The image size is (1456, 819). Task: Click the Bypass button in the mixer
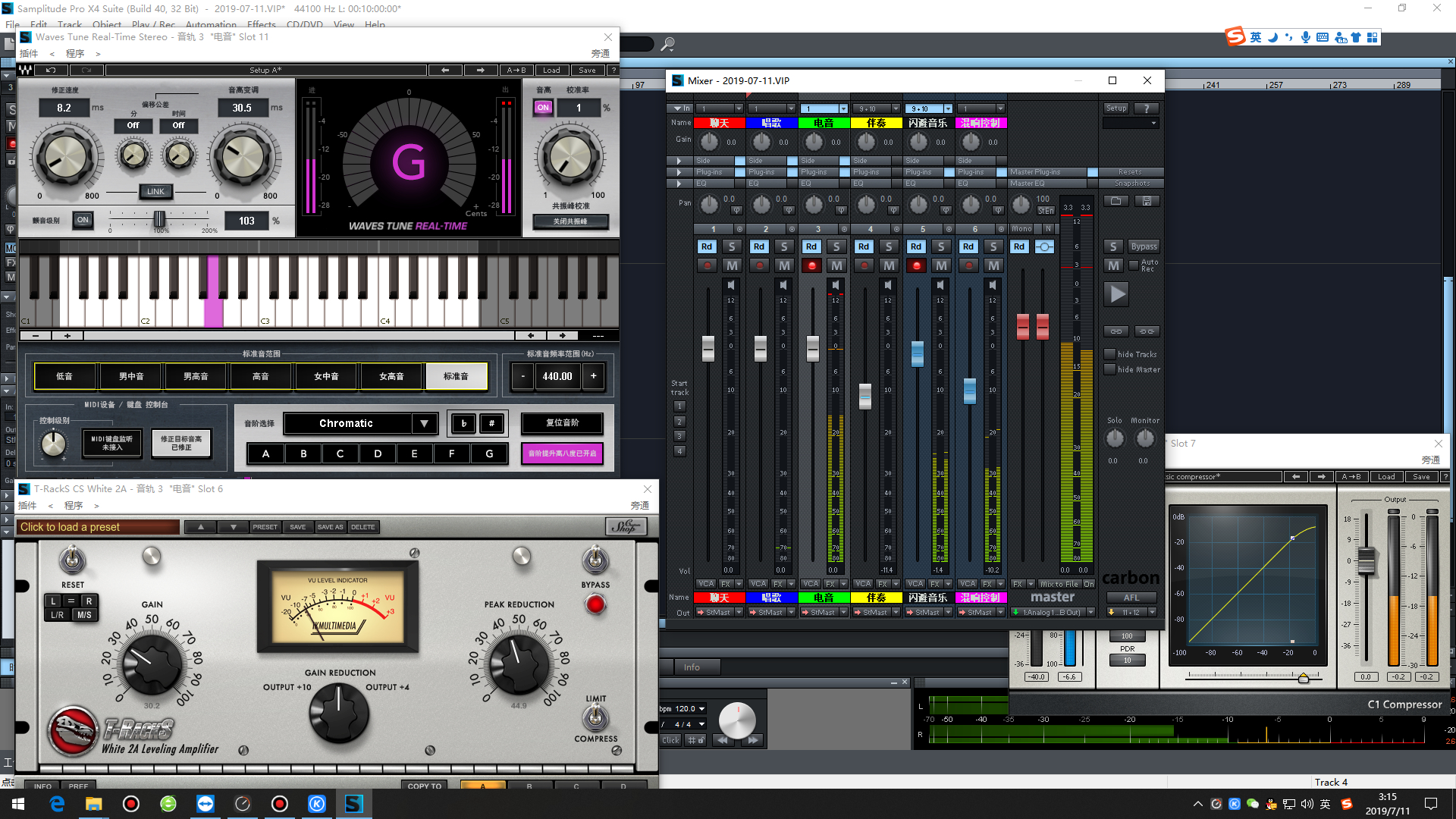tap(1144, 246)
